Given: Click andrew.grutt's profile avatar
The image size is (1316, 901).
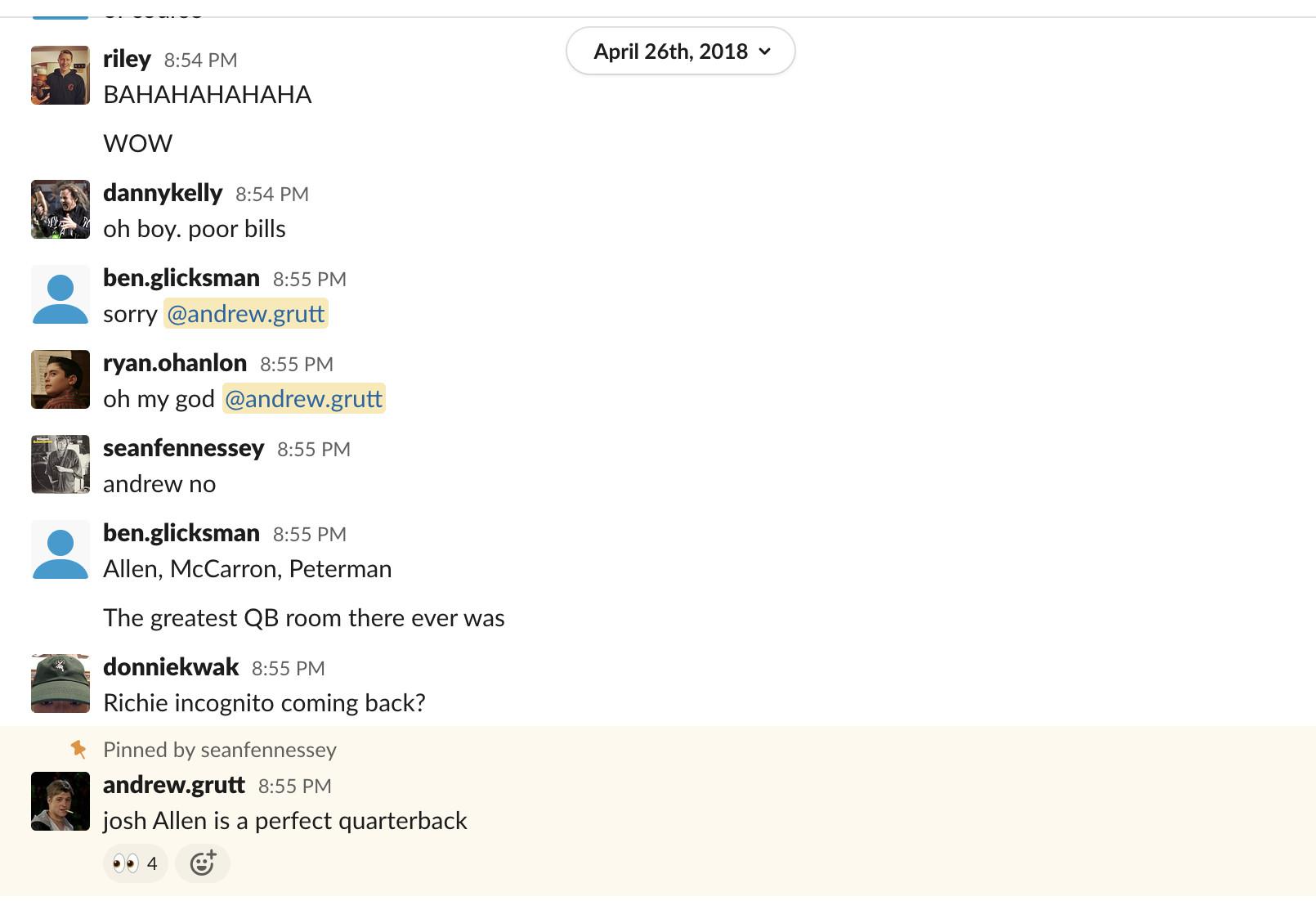Looking at the screenshot, I should tap(60, 801).
